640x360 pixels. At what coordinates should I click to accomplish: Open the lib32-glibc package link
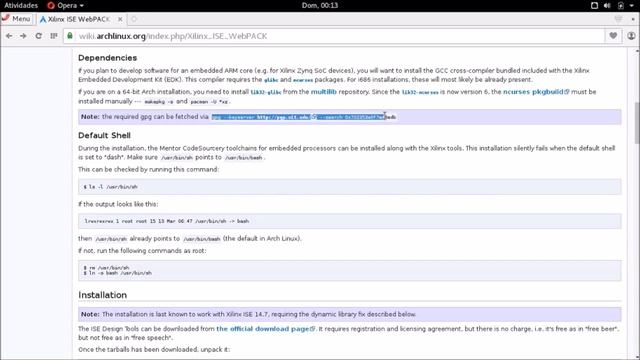(x=266, y=92)
